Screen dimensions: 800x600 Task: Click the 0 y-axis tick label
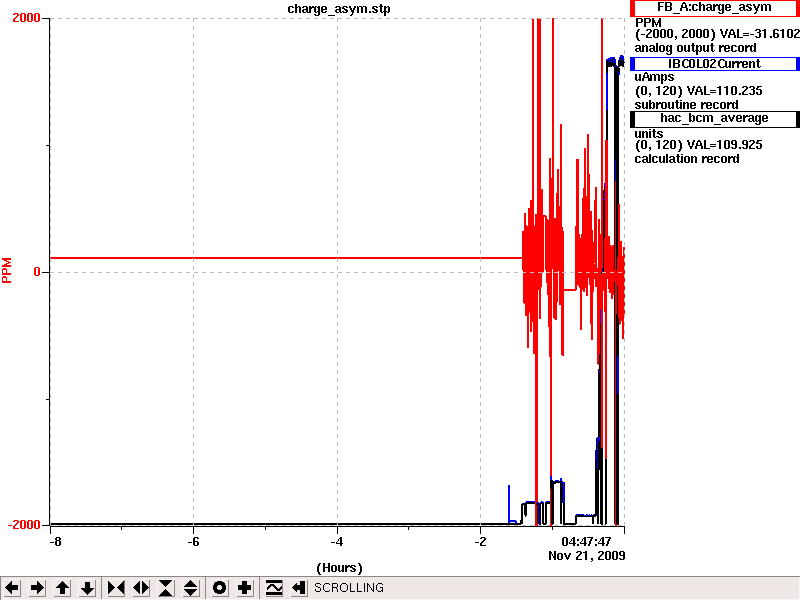37,272
